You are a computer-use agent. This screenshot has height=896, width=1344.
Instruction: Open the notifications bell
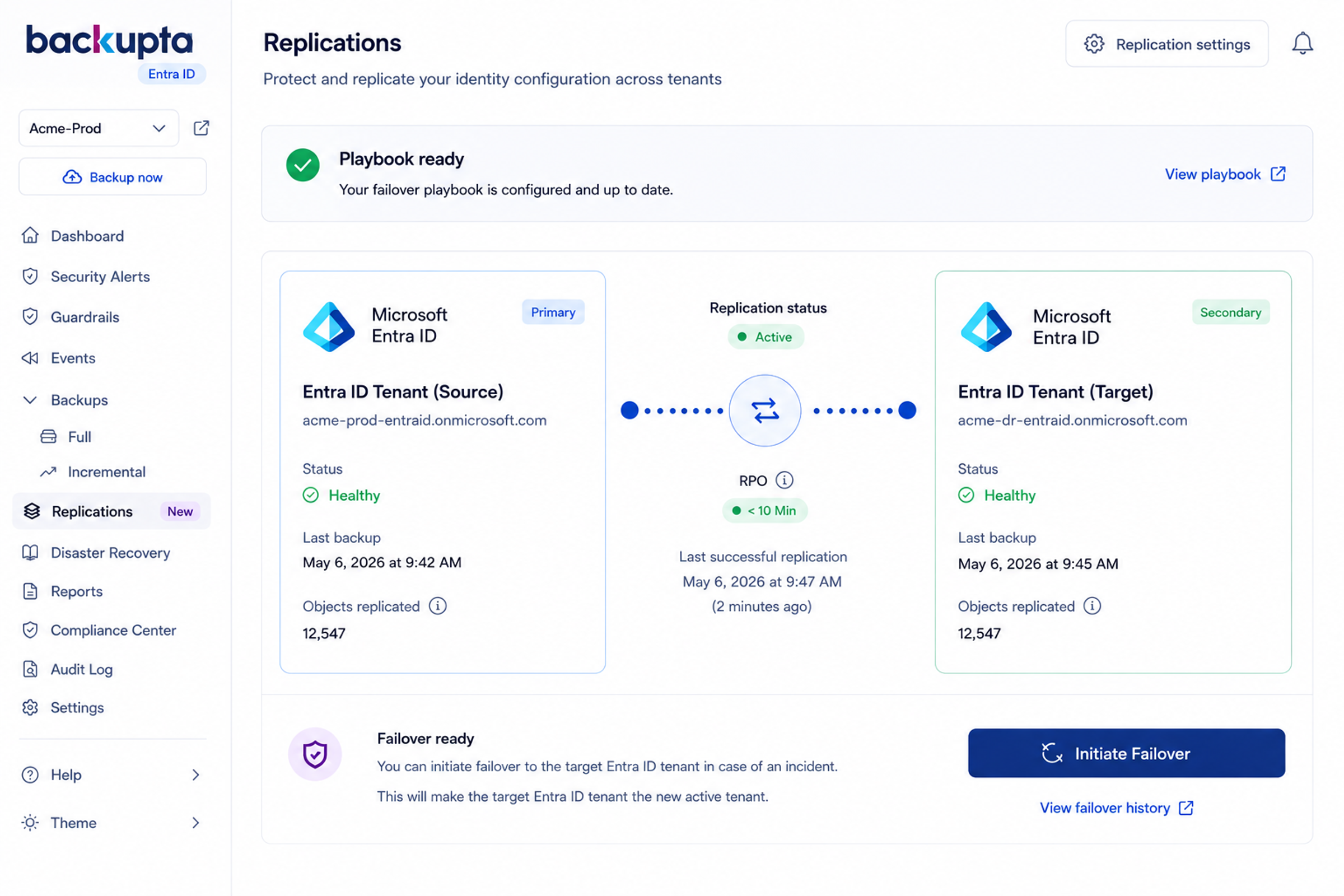(x=1303, y=44)
